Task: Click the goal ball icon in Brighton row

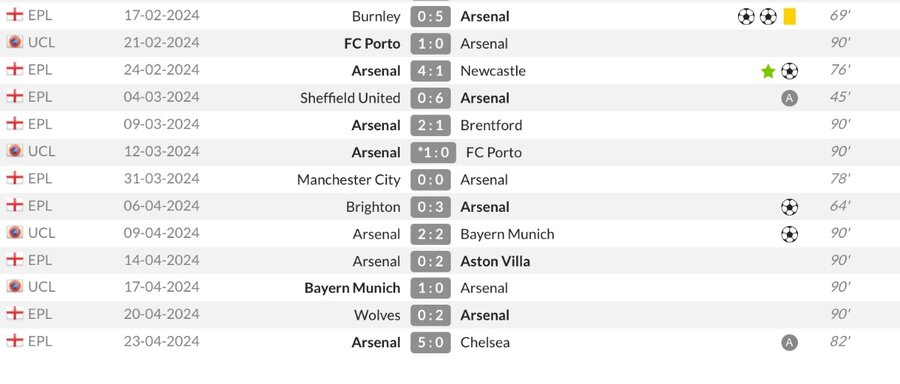Action: [789, 207]
